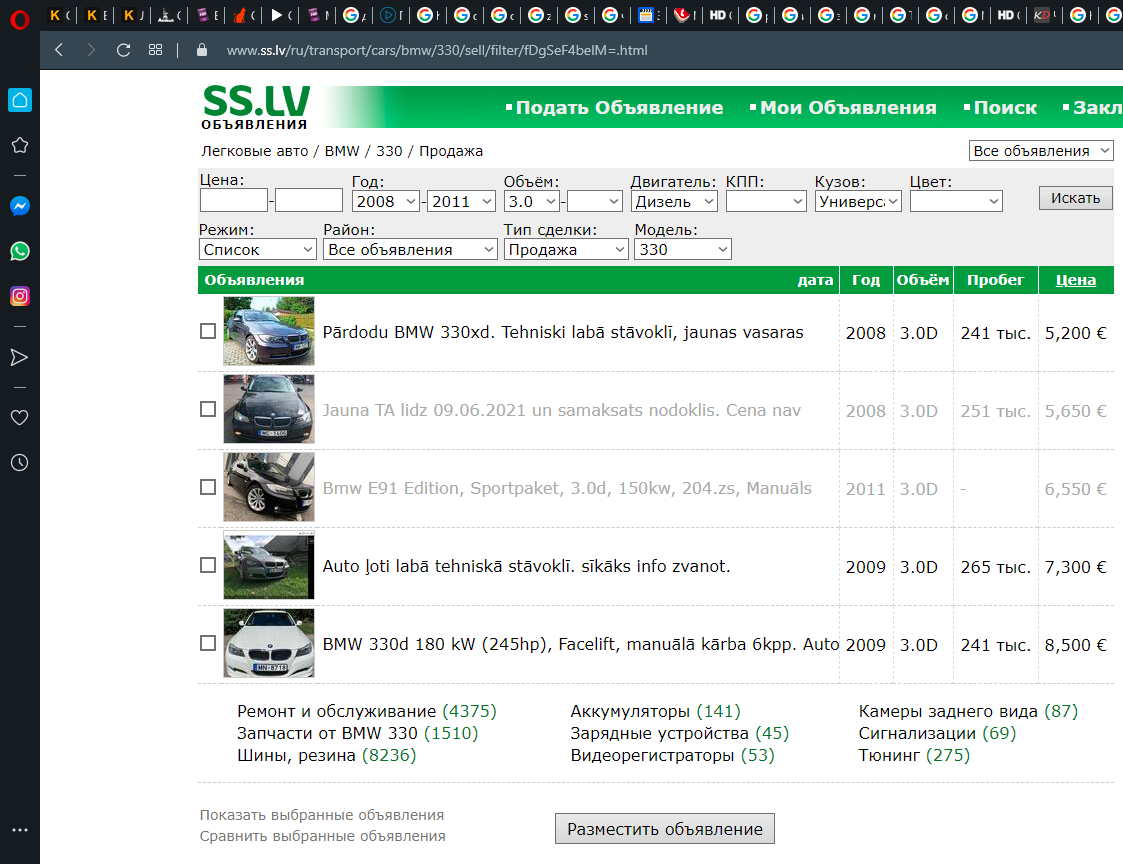The image size is (1123, 864).
Task: Open the History clock icon in sidebar
Action: point(19,462)
